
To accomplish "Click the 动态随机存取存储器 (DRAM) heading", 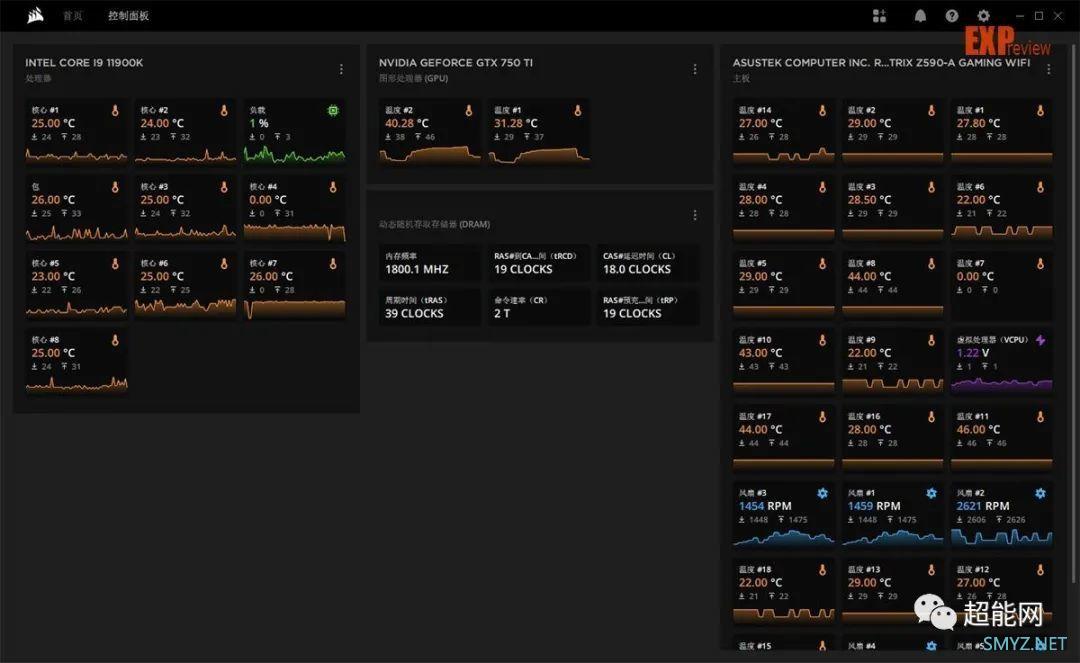I will click(435, 224).
